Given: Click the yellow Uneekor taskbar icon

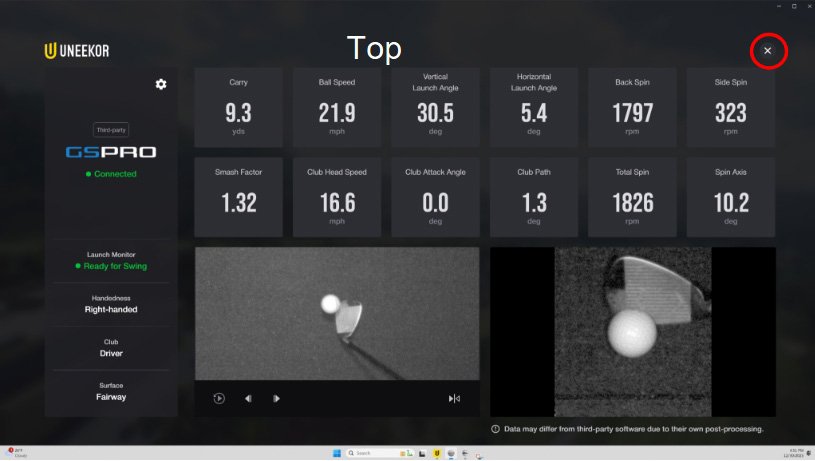Looking at the screenshot, I should click(437, 453).
